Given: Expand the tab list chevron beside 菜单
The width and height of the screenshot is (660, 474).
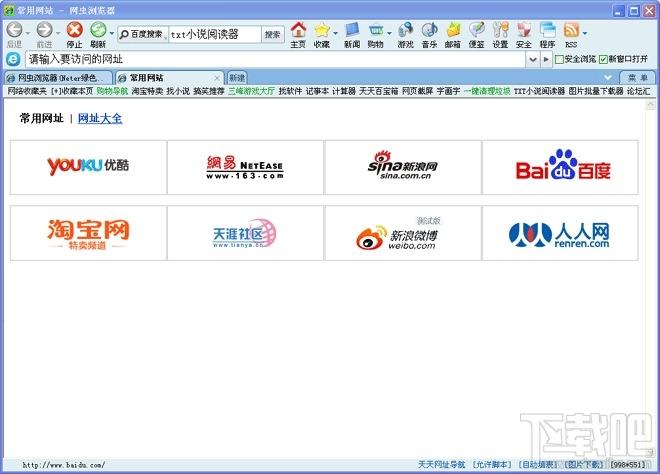Looking at the screenshot, I should [608, 77].
